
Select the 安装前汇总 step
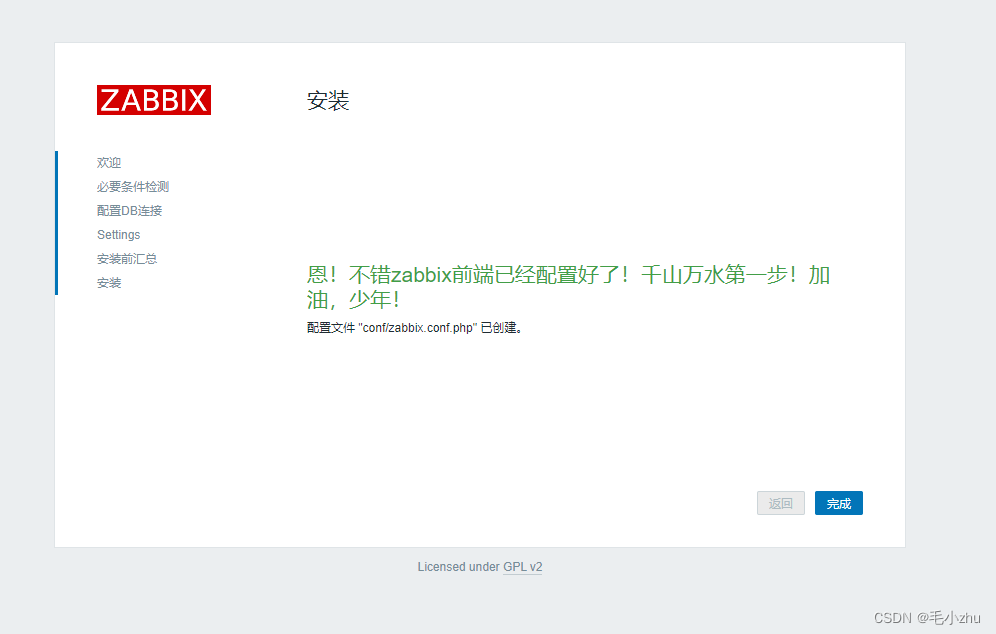click(127, 258)
